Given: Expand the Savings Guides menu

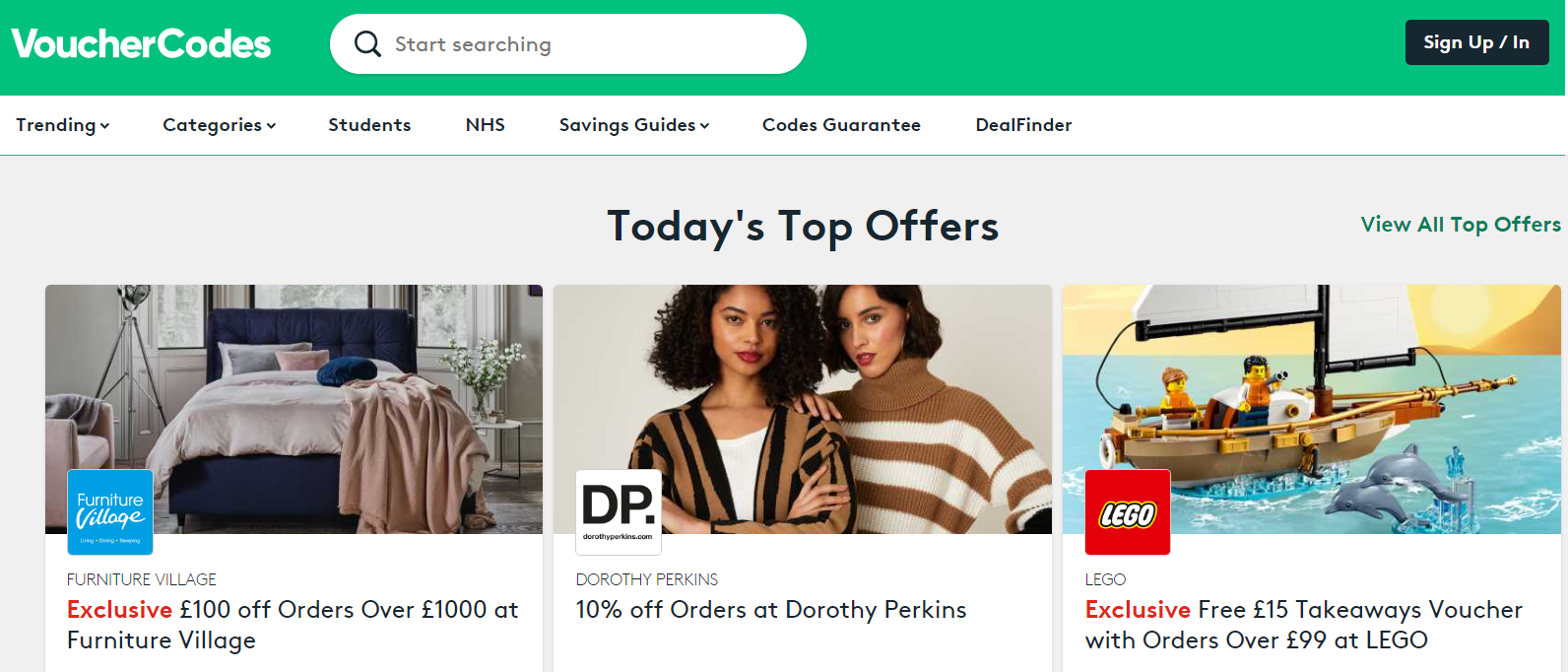Looking at the screenshot, I should point(633,125).
